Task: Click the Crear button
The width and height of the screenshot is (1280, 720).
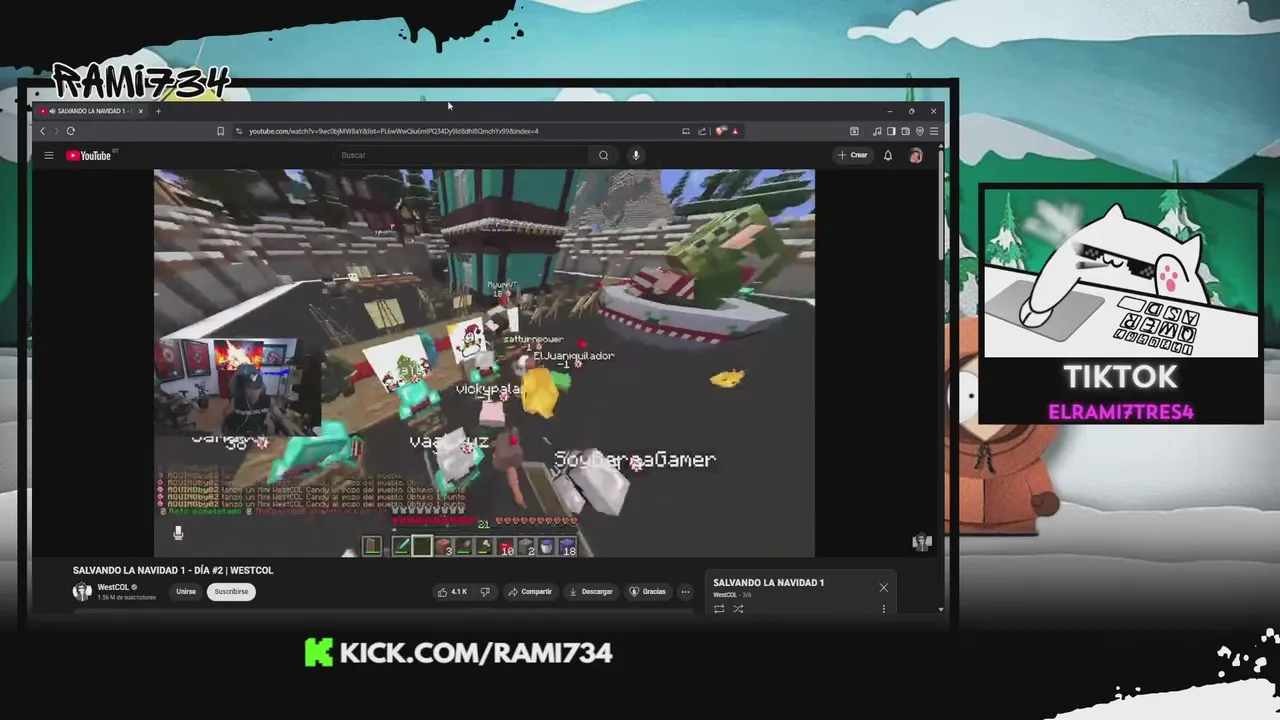Action: click(x=853, y=155)
